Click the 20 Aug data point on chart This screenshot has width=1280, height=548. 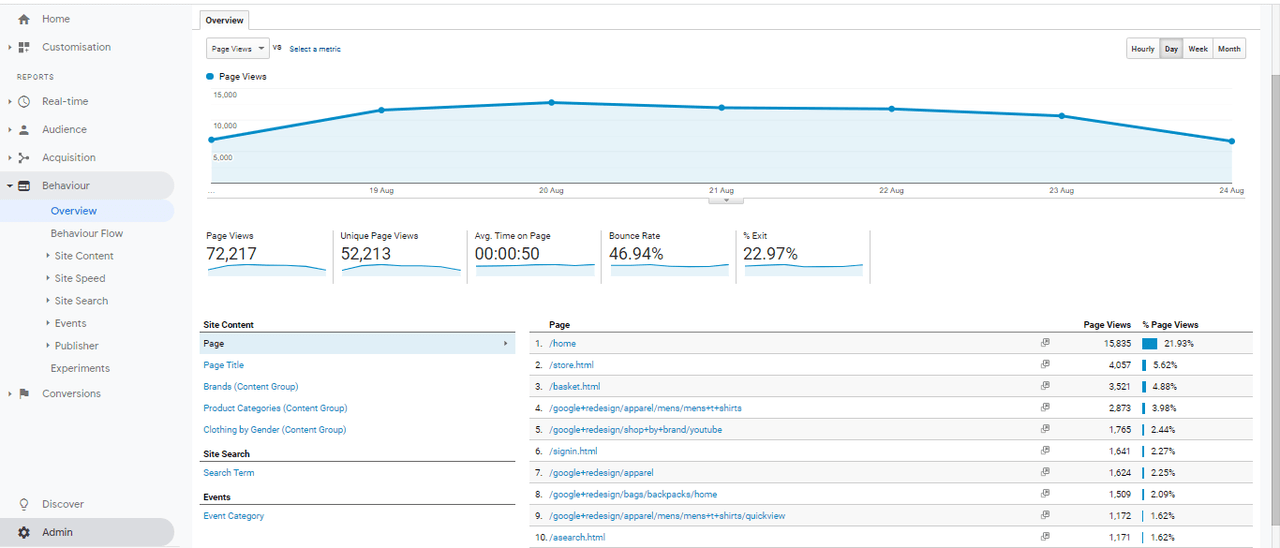click(x=551, y=102)
